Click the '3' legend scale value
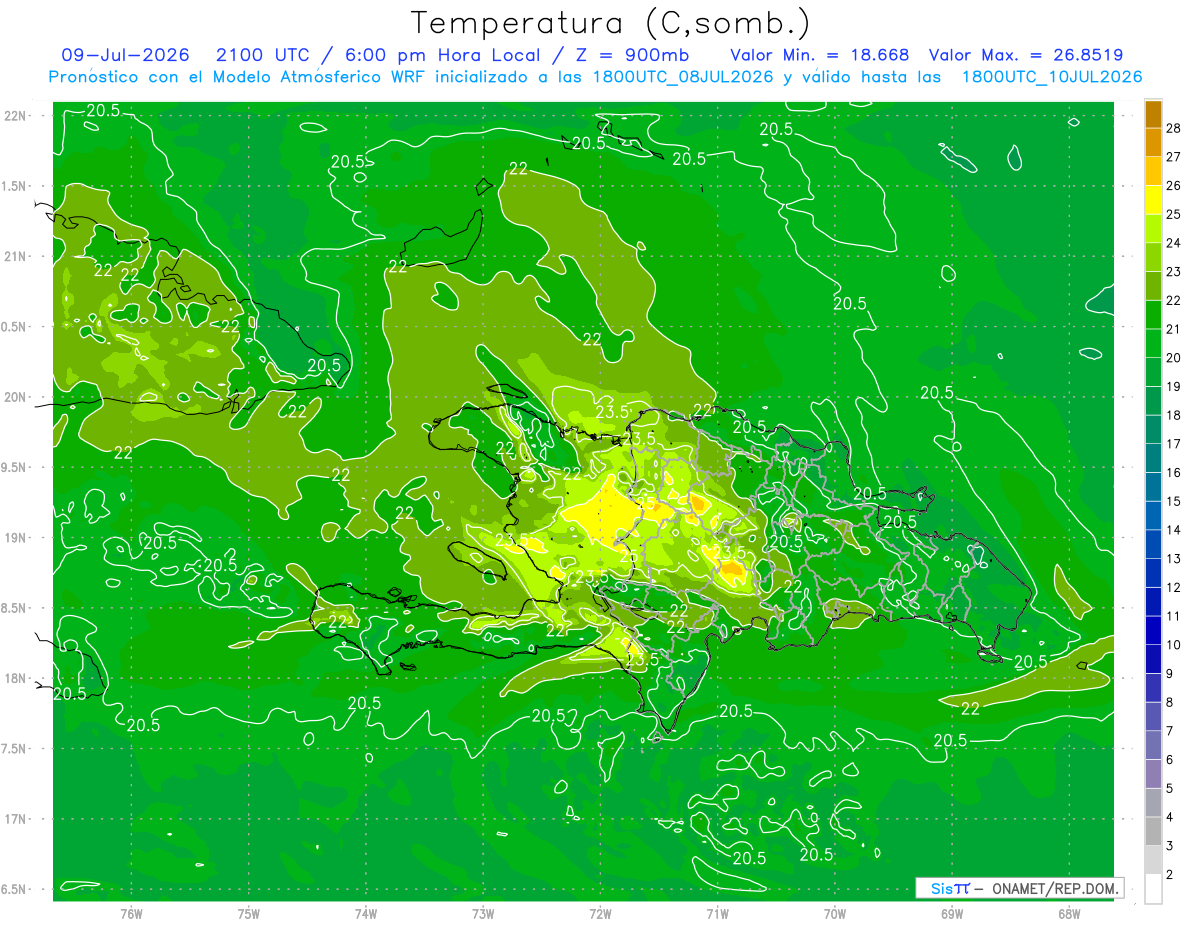 [x=1170, y=846]
